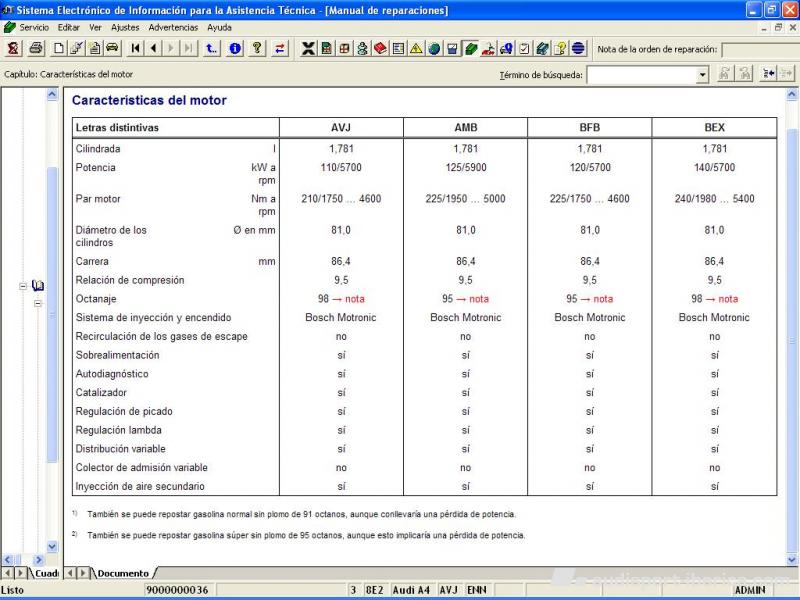This screenshot has height=600, width=800.
Task: Open the Ver menu
Action: tap(95, 28)
